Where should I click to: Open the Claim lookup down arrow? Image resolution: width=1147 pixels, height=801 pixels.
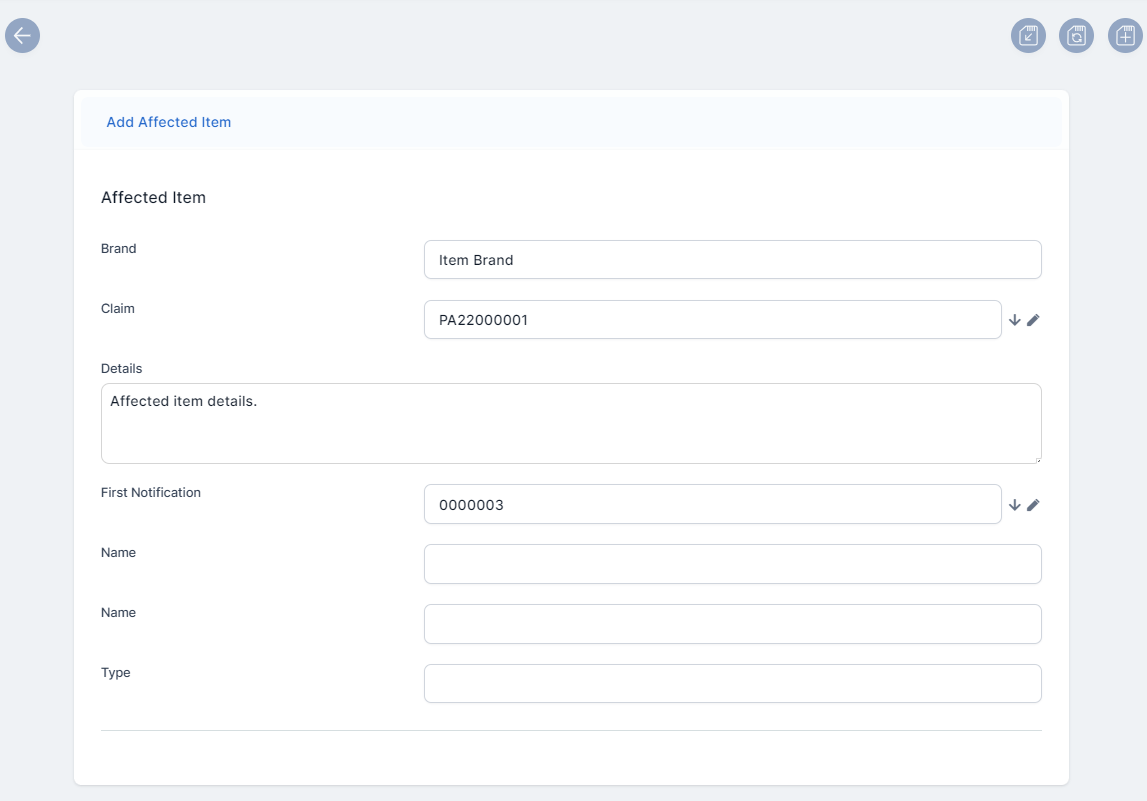click(1014, 320)
